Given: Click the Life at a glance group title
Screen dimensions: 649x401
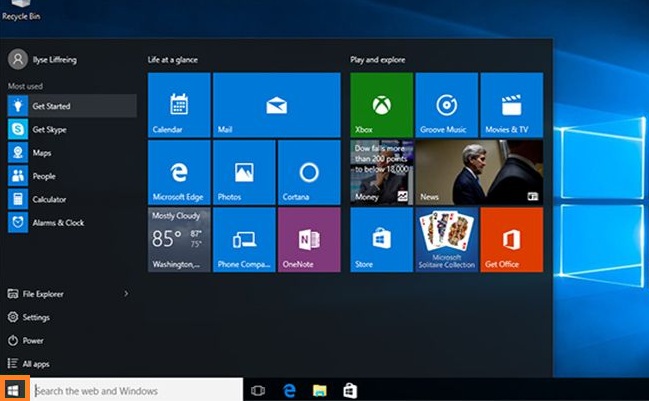Looking at the screenshot, I should (173, 60).
